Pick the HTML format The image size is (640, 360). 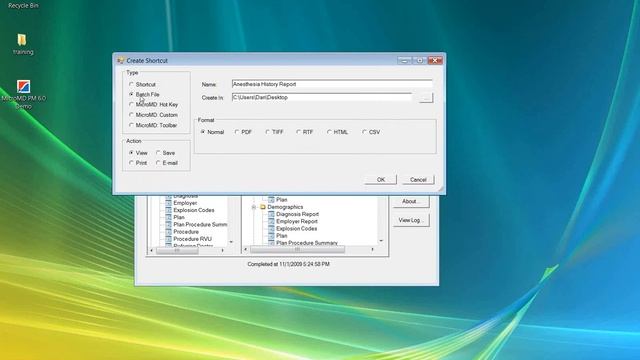pos(338,132)
